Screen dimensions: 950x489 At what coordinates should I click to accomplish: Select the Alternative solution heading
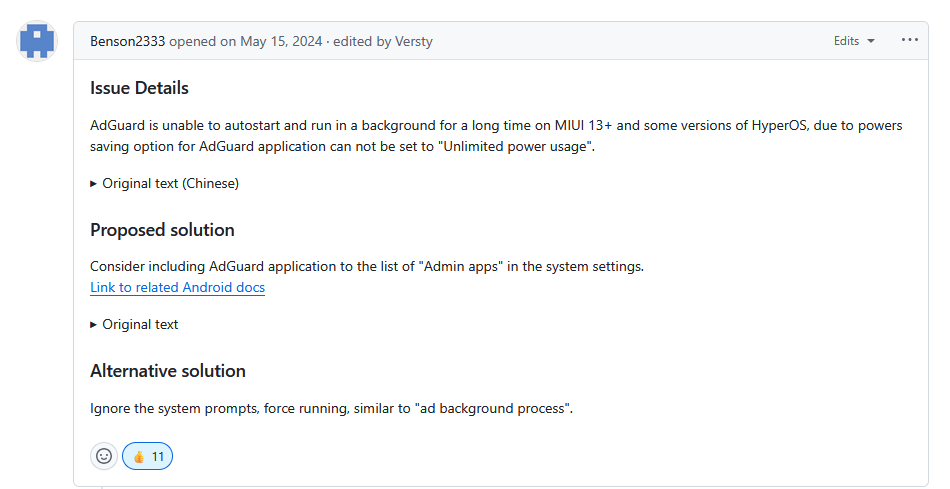pos(168,371)
